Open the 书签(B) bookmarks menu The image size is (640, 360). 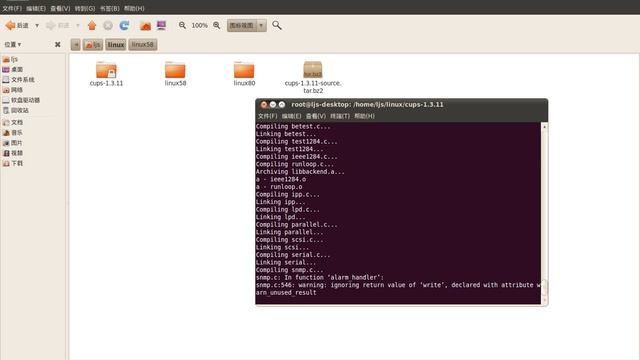(109, 8)
